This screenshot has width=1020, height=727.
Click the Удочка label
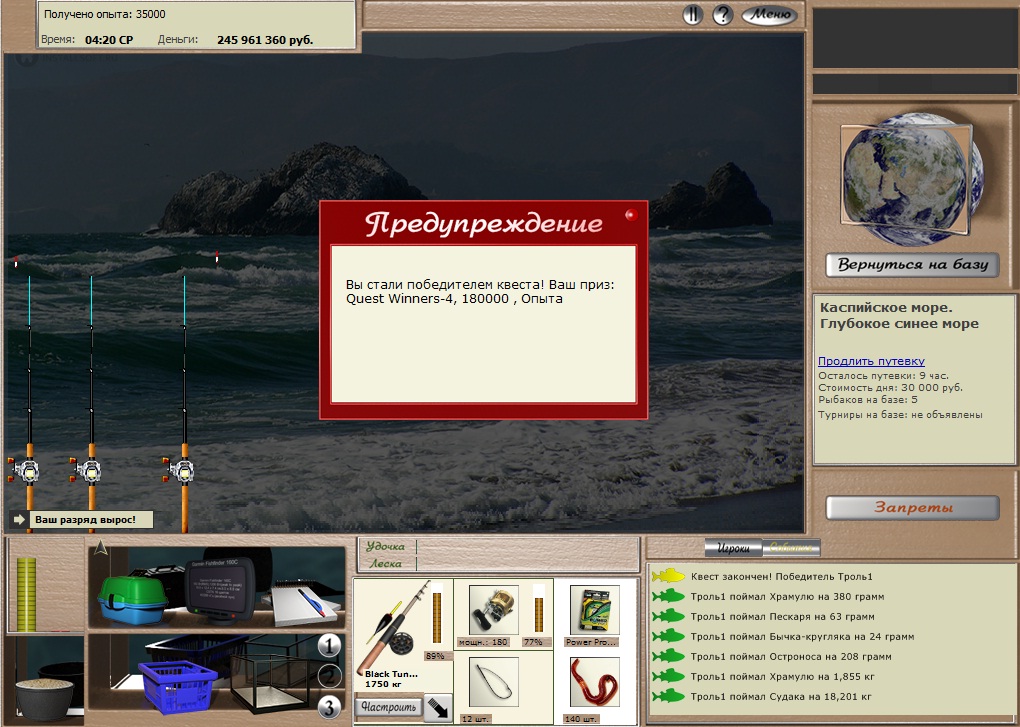[x=386, y=547]
